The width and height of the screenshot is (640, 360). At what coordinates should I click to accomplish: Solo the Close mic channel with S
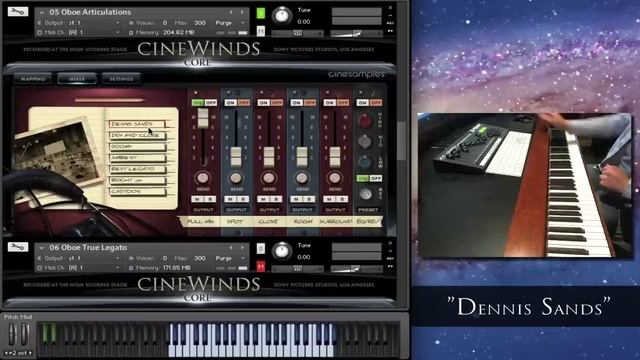[276, 199]
